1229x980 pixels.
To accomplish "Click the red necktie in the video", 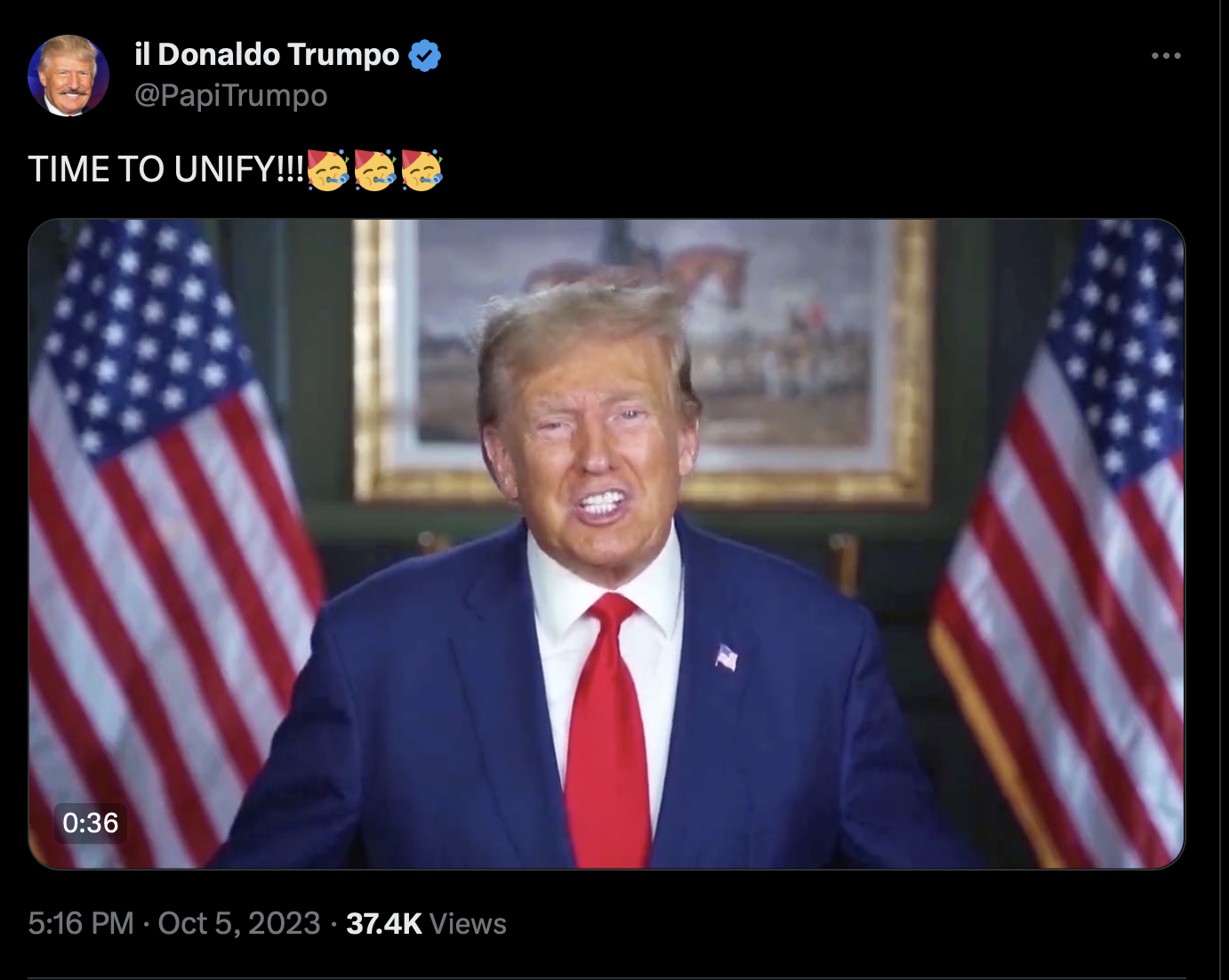I will pos(609,729).
